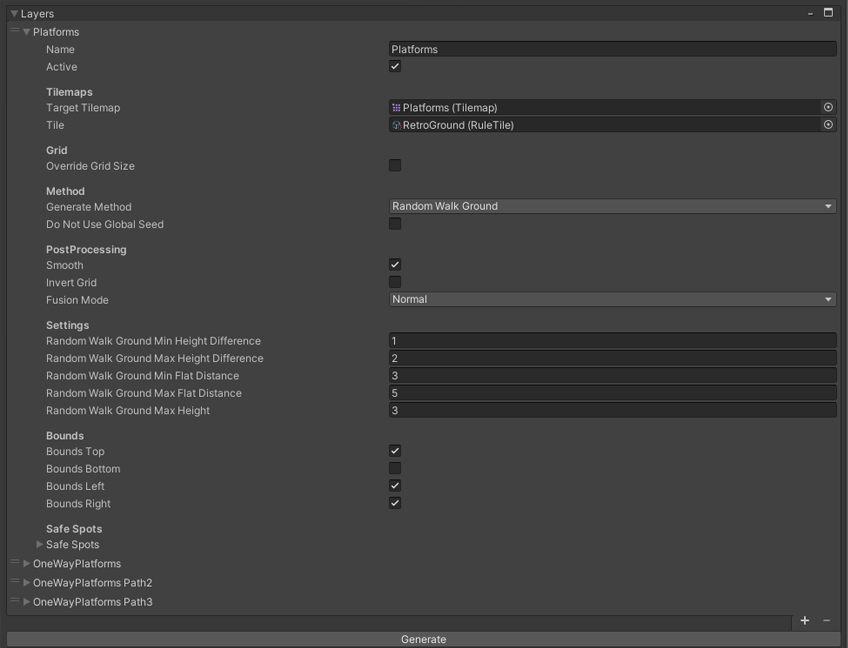Open the Fusion Mode dropdown
The image size is (848, 648).
(612, 299)
